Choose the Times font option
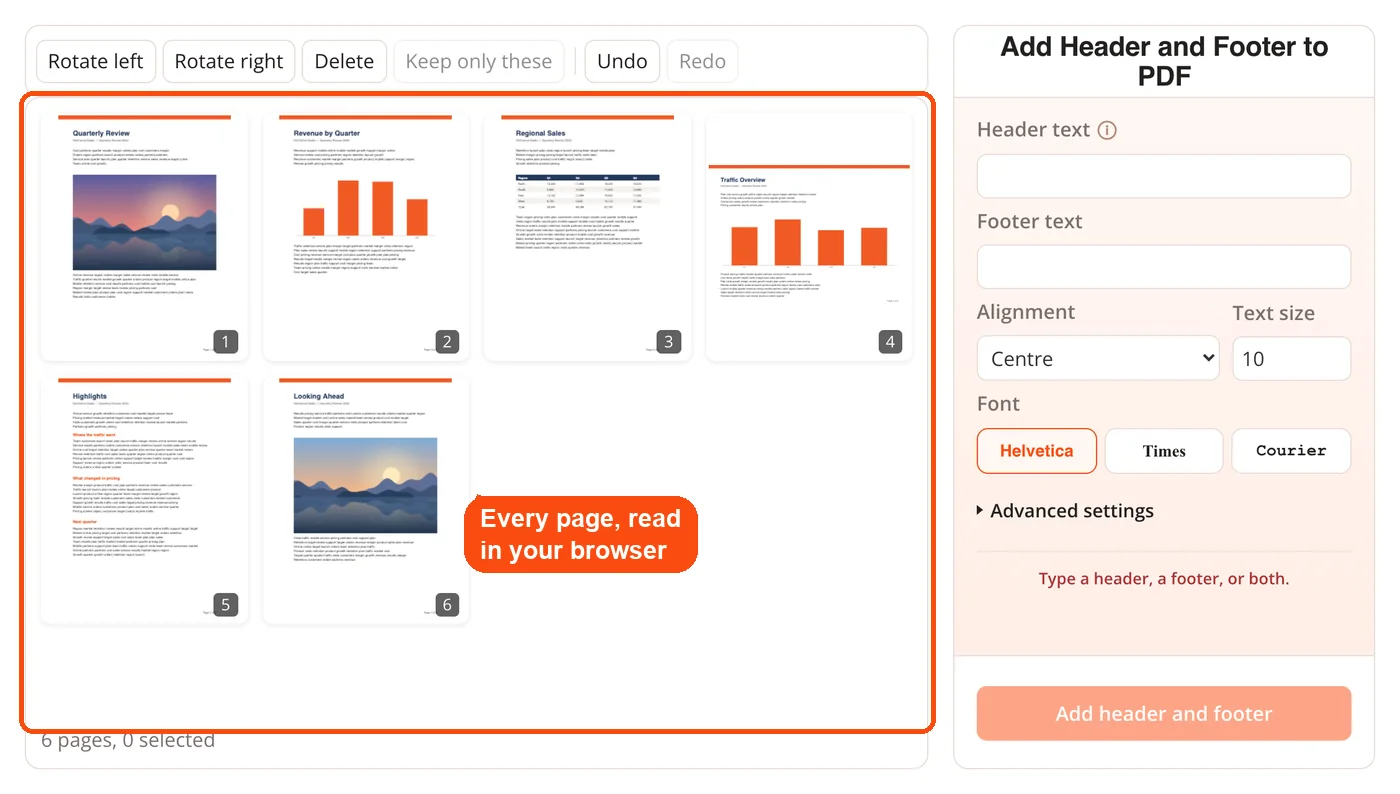1400x794 pixels. (x=1164, y=451)
